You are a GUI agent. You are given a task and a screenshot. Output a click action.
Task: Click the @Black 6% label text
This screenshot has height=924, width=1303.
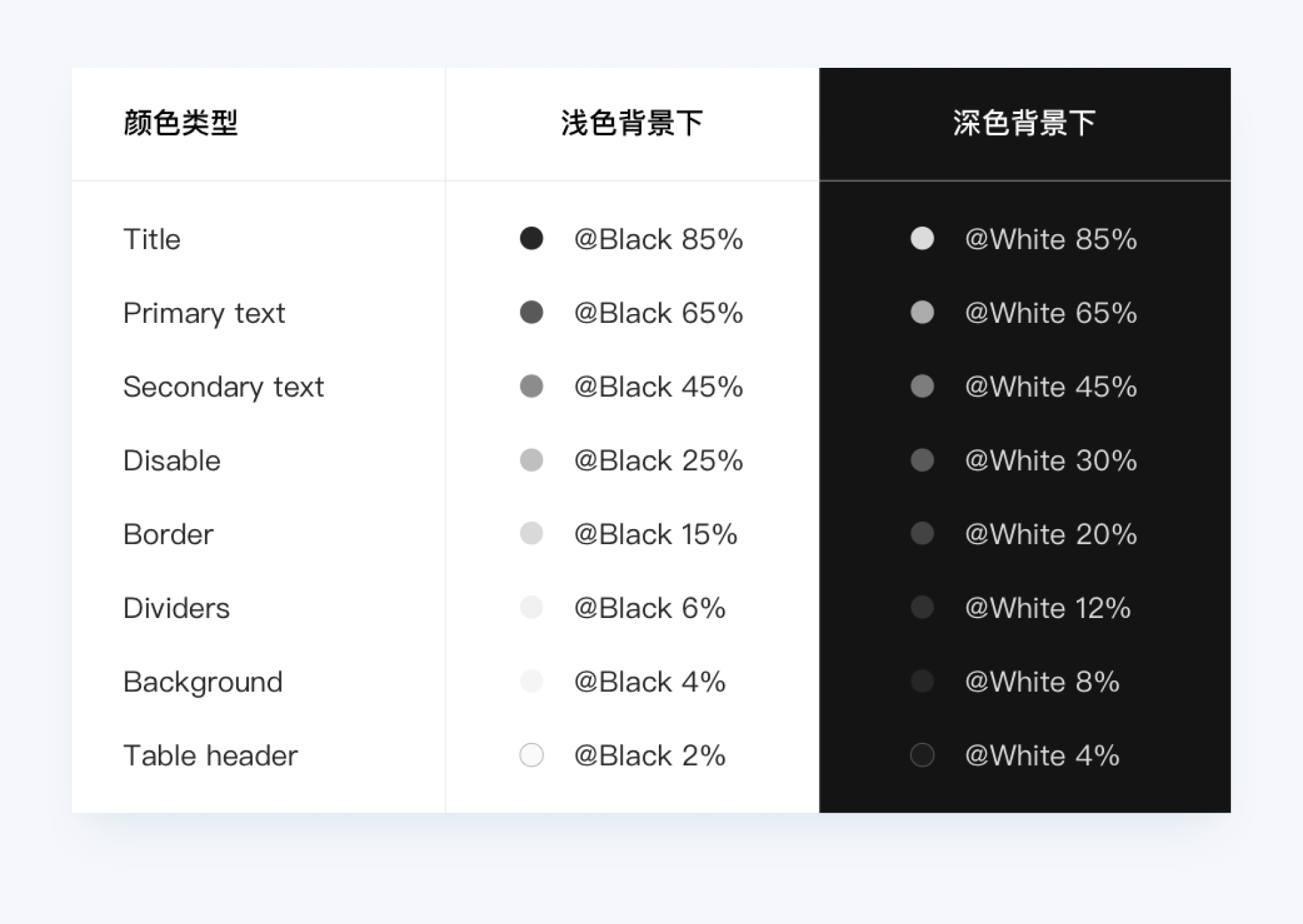(x=649, y=608)
